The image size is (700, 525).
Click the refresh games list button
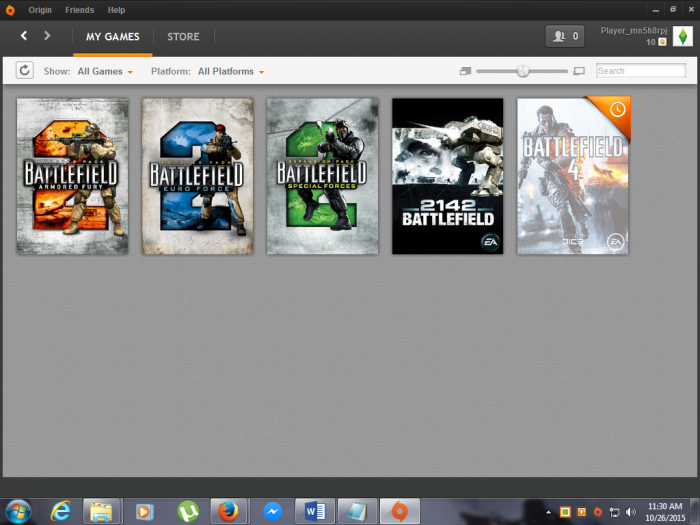point(25,71)
